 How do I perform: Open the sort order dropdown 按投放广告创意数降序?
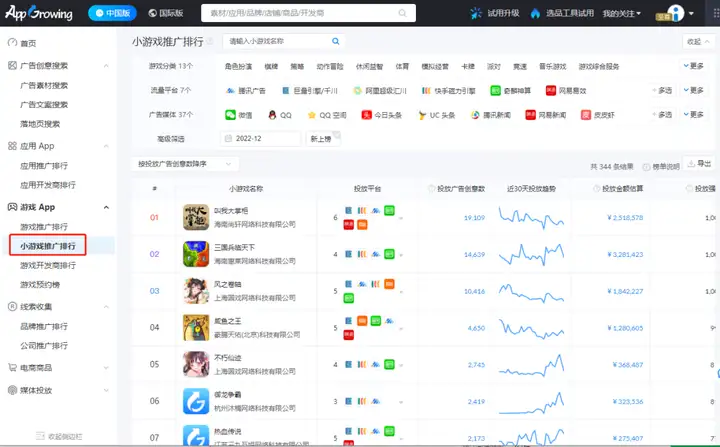point(185,164)
